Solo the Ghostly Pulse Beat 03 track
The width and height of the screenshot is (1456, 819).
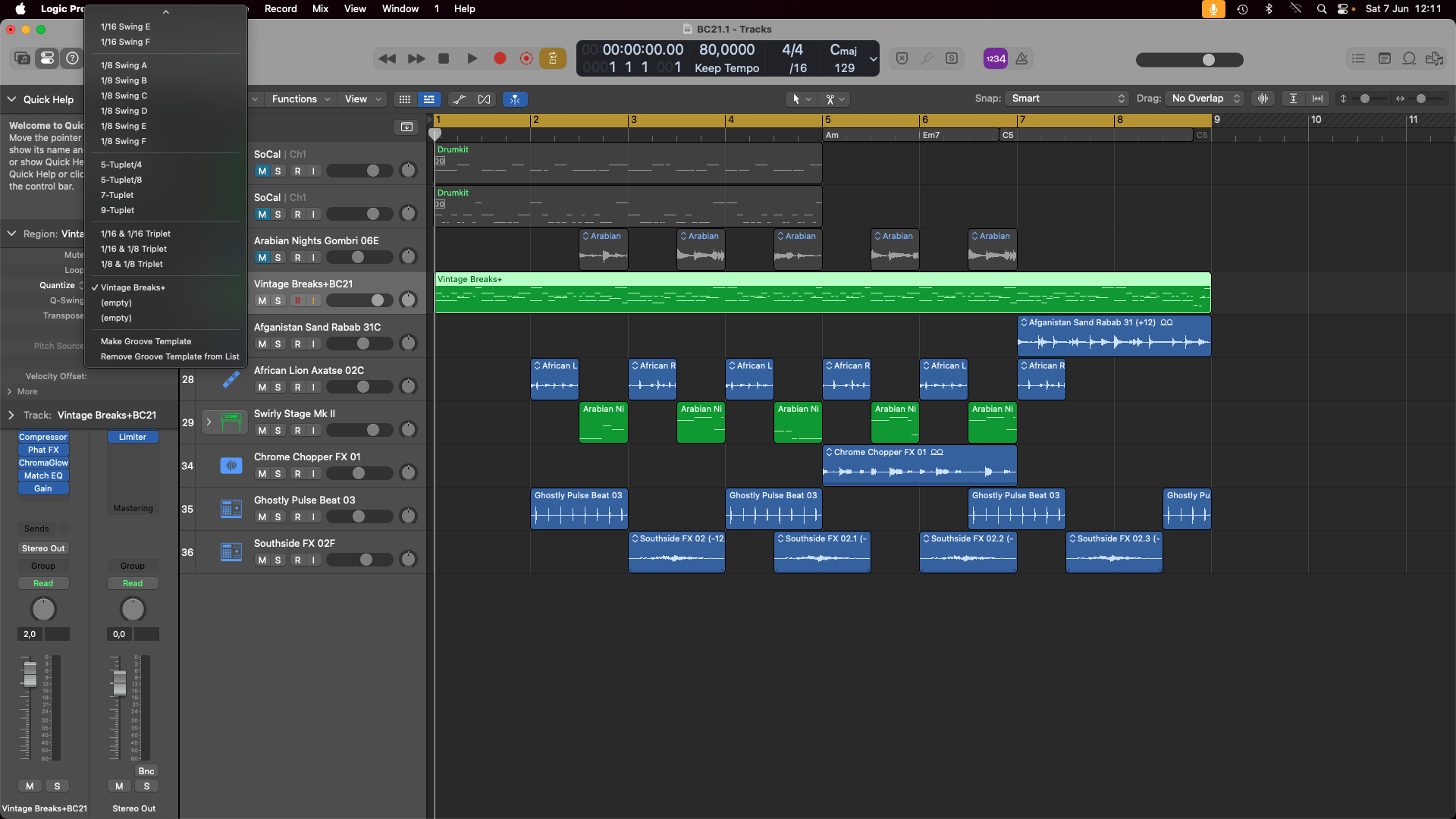pos(278,517)
